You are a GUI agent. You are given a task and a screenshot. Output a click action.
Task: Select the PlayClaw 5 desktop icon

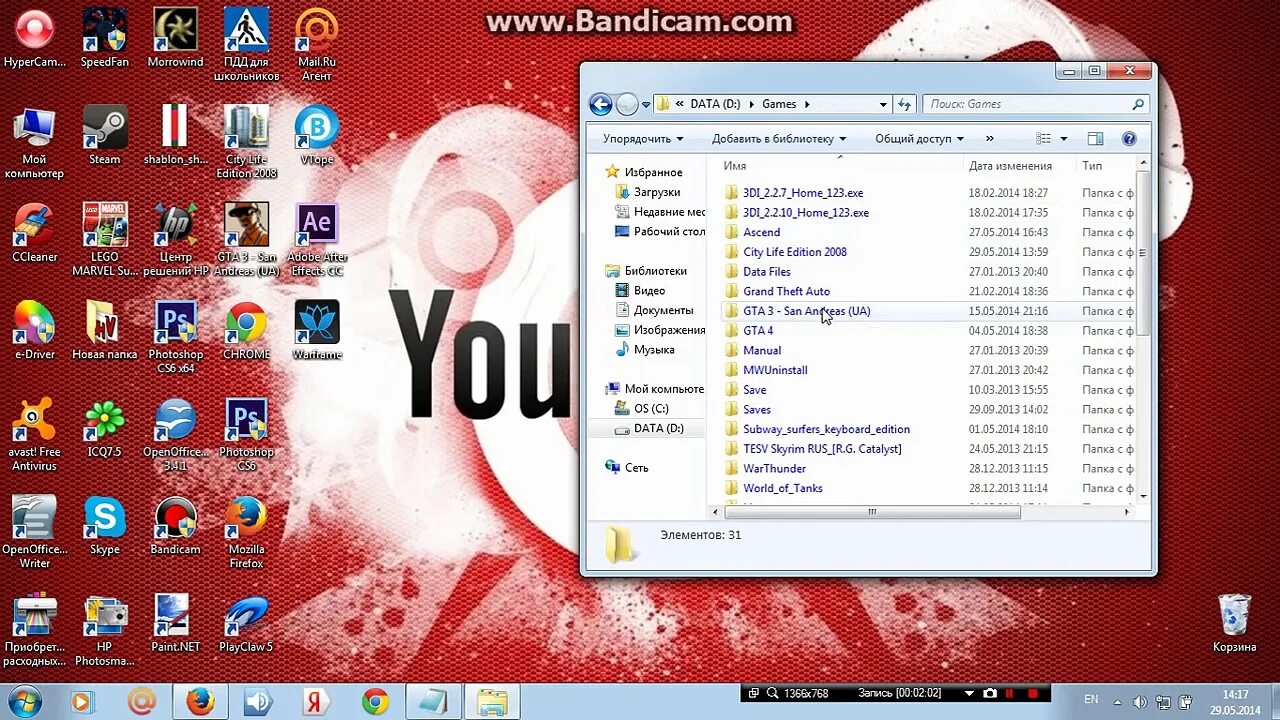tap(246, 622)
